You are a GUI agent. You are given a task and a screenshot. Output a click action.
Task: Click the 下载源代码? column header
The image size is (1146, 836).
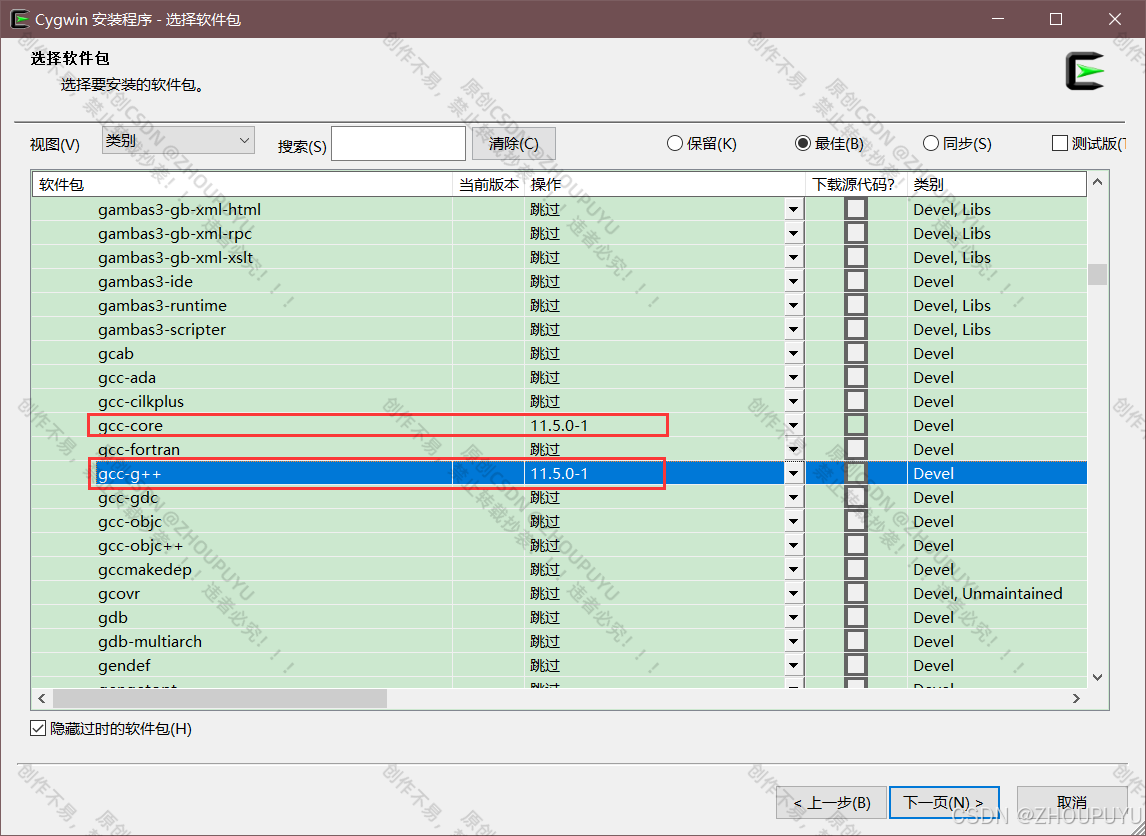[856, 185]
